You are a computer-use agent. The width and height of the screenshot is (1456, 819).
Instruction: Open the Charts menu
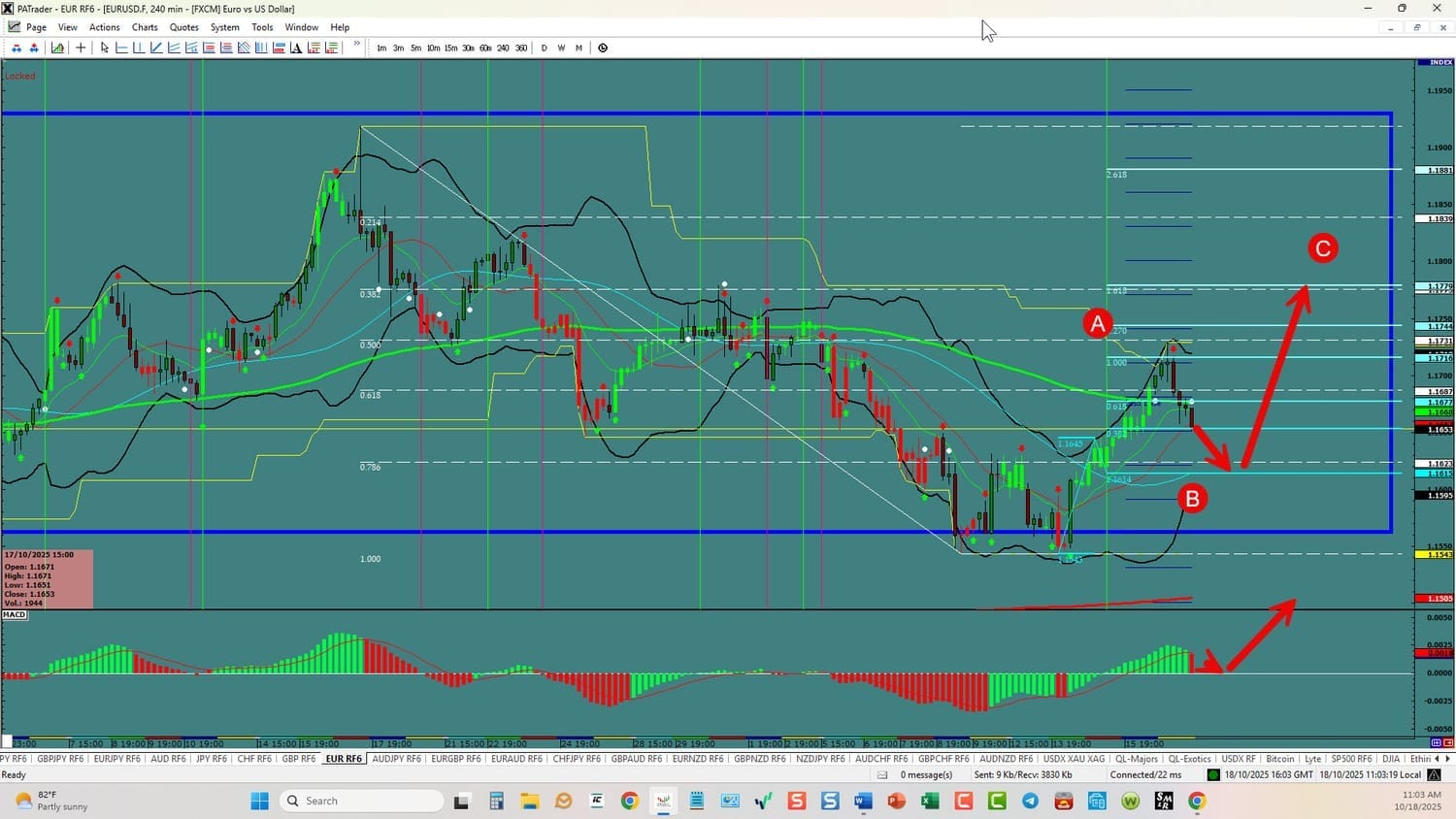pyautogui.click(x=145, y=27)
